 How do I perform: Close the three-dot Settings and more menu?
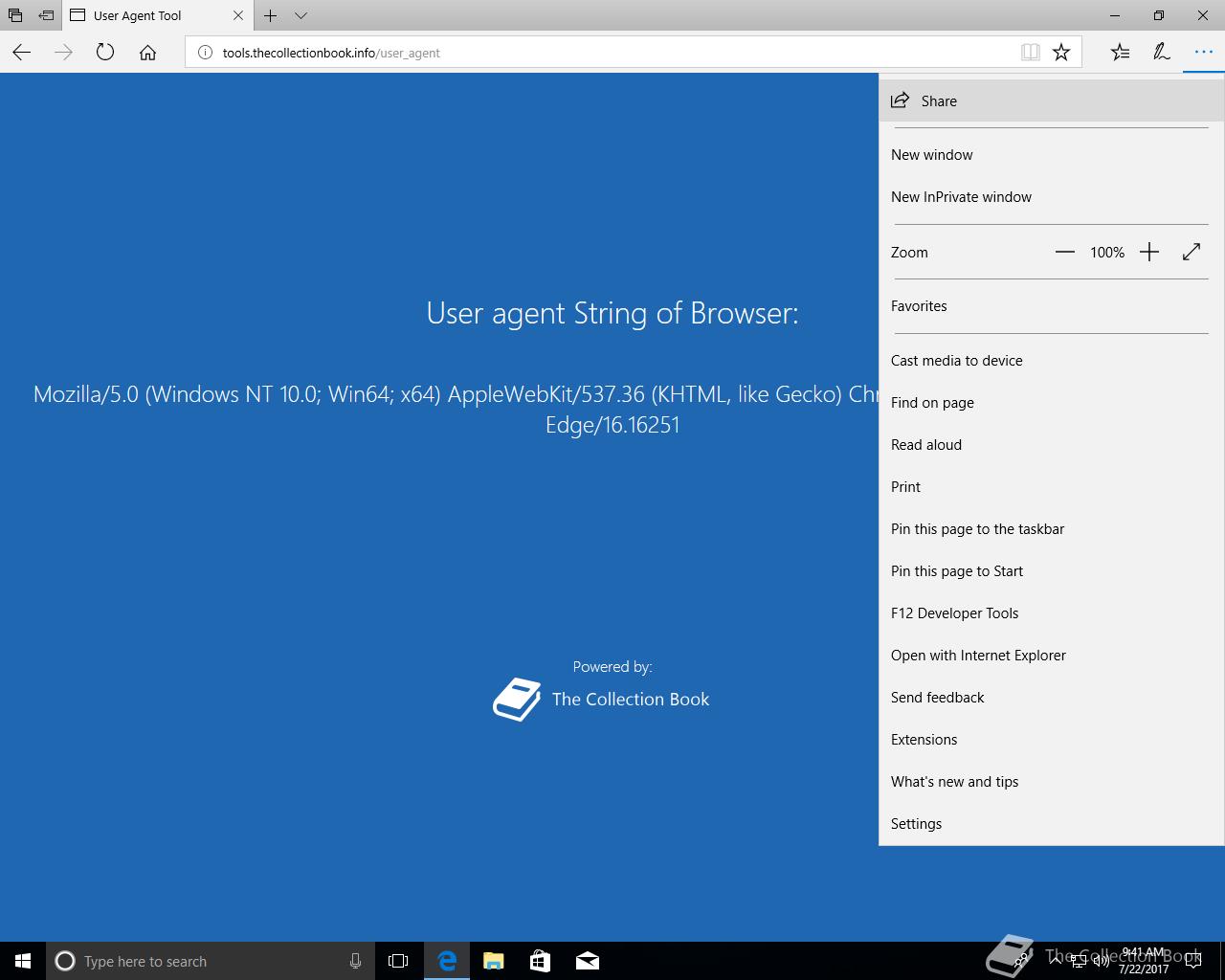click(x=1203, y=53)
